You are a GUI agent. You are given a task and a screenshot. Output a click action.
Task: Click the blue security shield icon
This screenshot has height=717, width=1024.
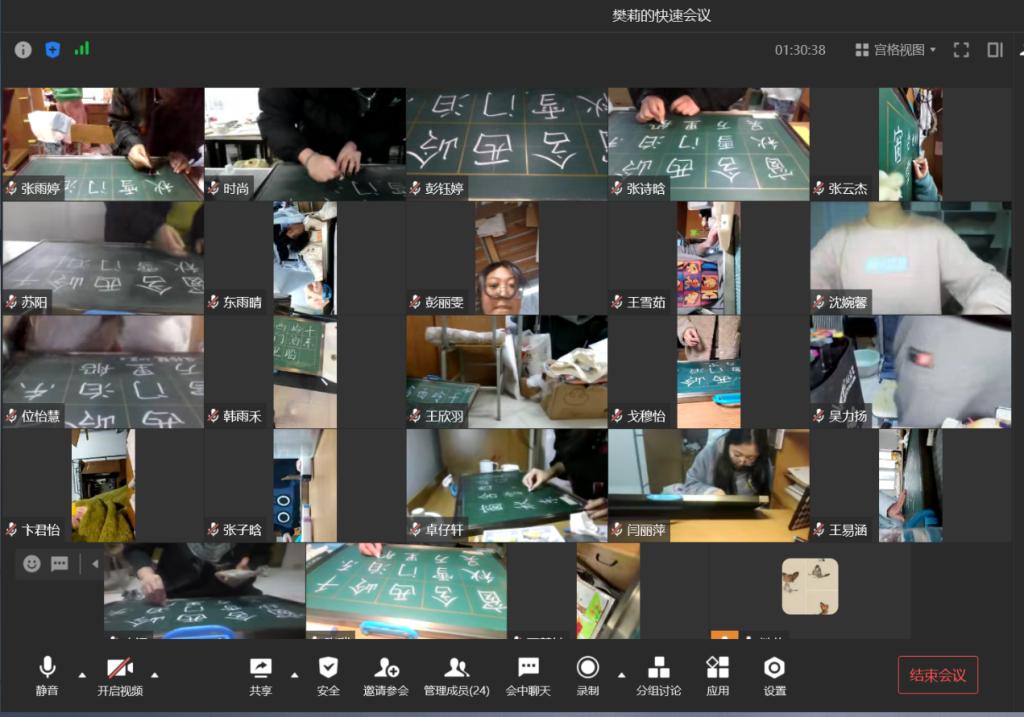(x=52, y=49)
